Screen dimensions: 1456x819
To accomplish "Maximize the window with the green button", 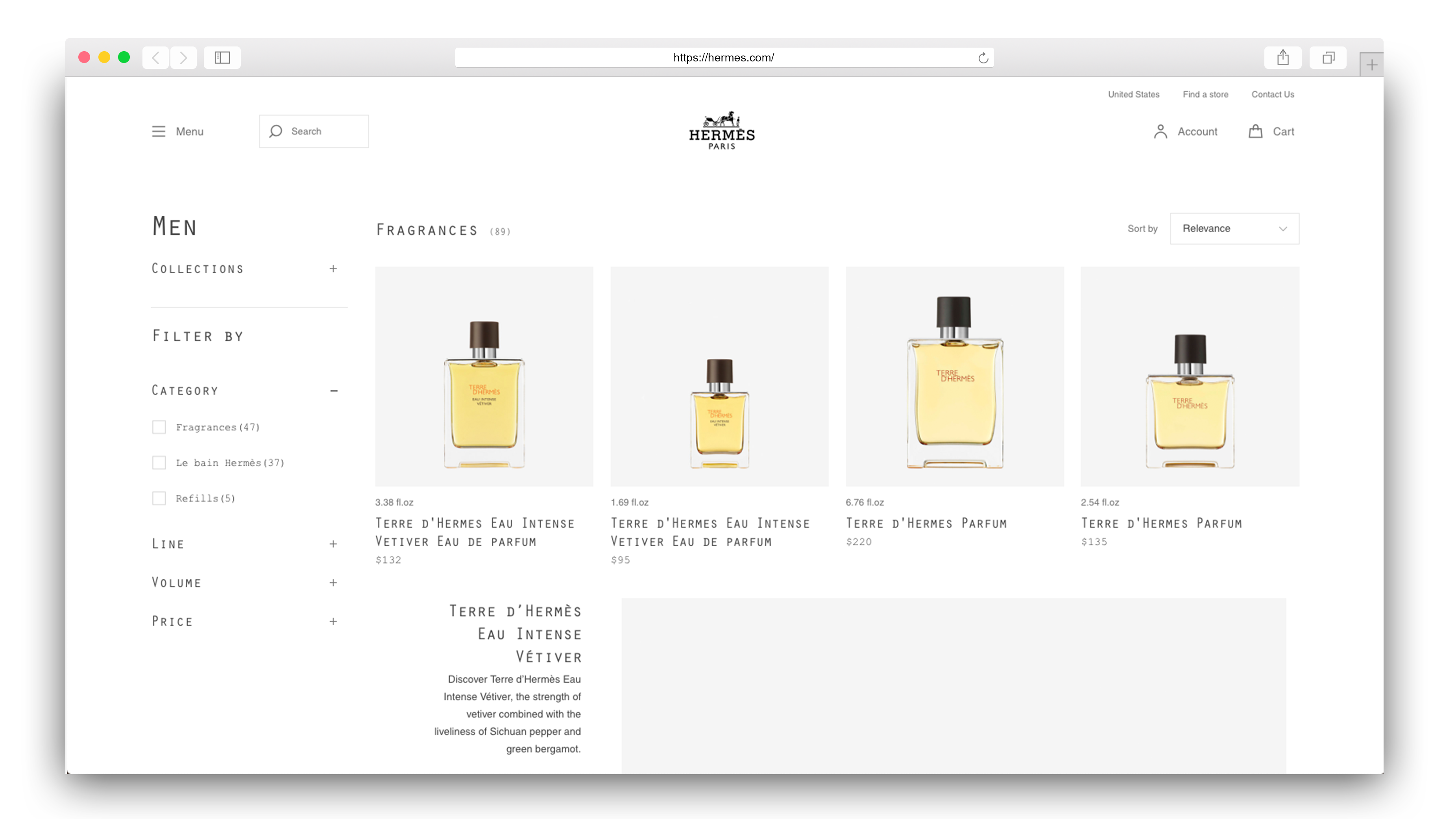I will click(124, 57).
